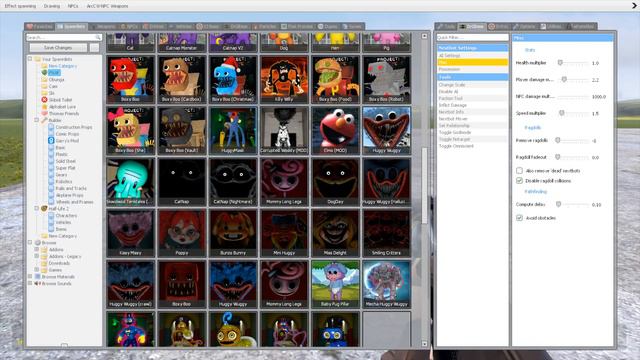Click the spawn grid scrollbar down arrow
The height and width of the screenshot is (360, 640).
click(x=424, y=344)
